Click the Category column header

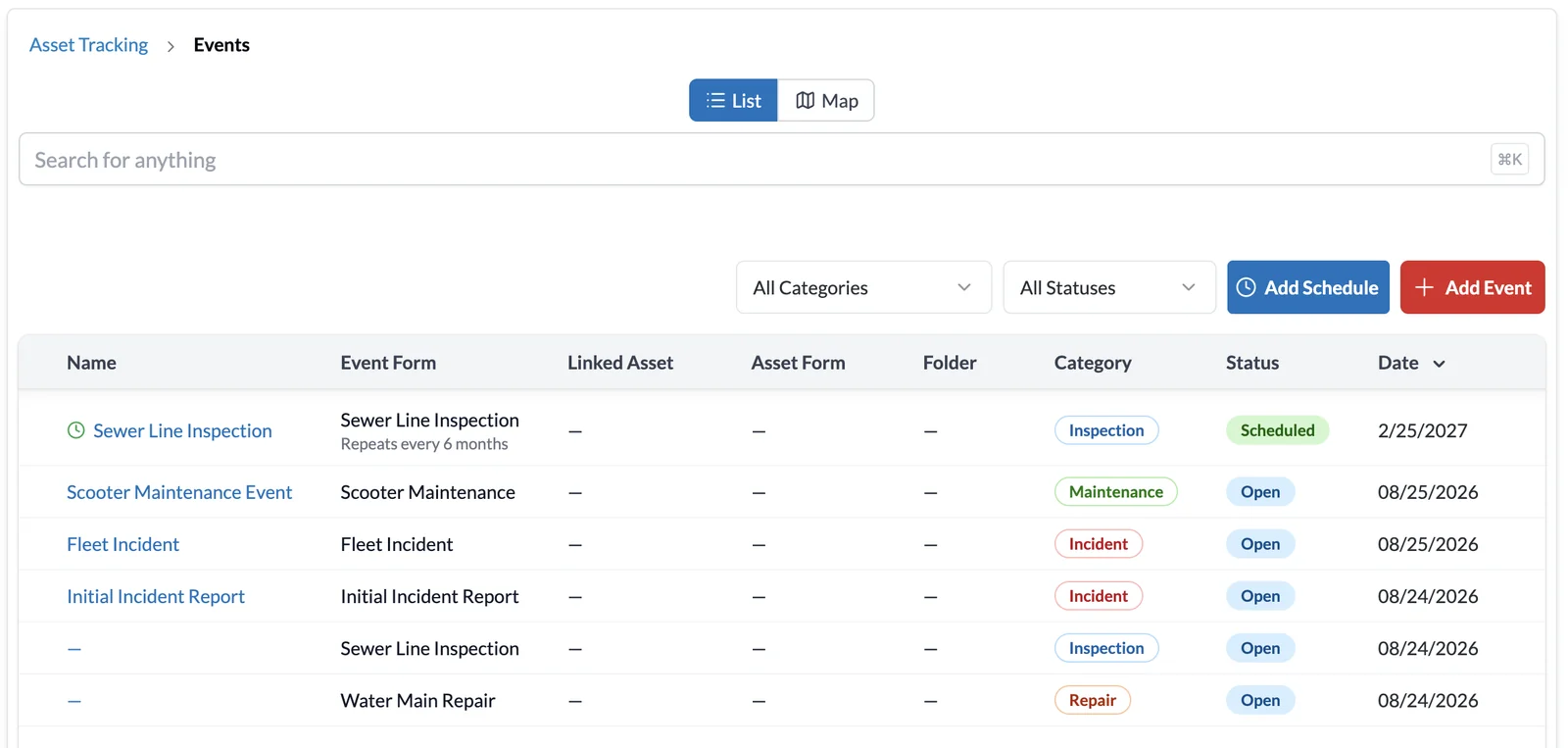[x=1093, y=363]
